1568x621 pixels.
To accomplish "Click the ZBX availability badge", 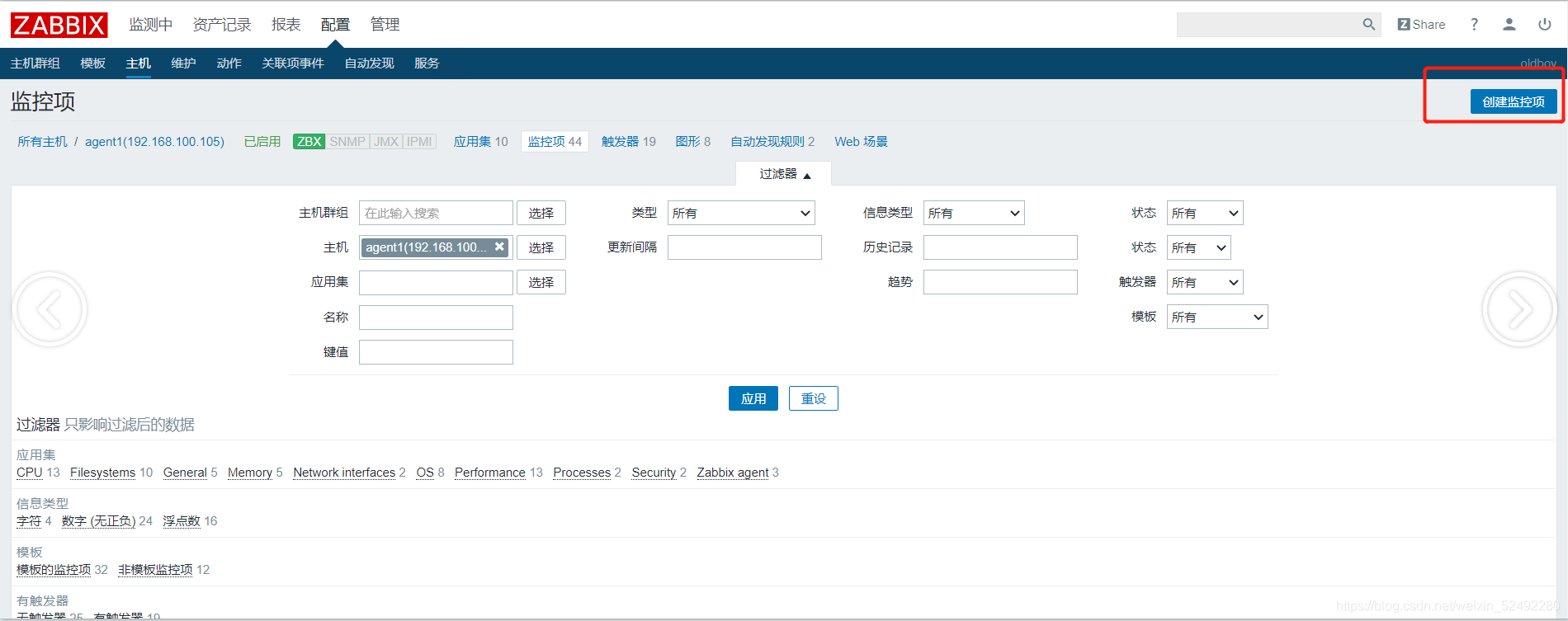I will click(x=309, y=142).
